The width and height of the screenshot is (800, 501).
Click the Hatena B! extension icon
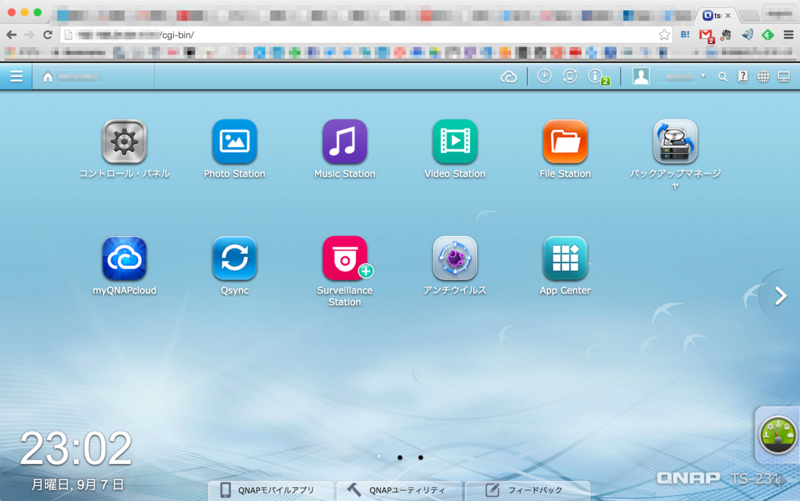click(x=685, y=34)
